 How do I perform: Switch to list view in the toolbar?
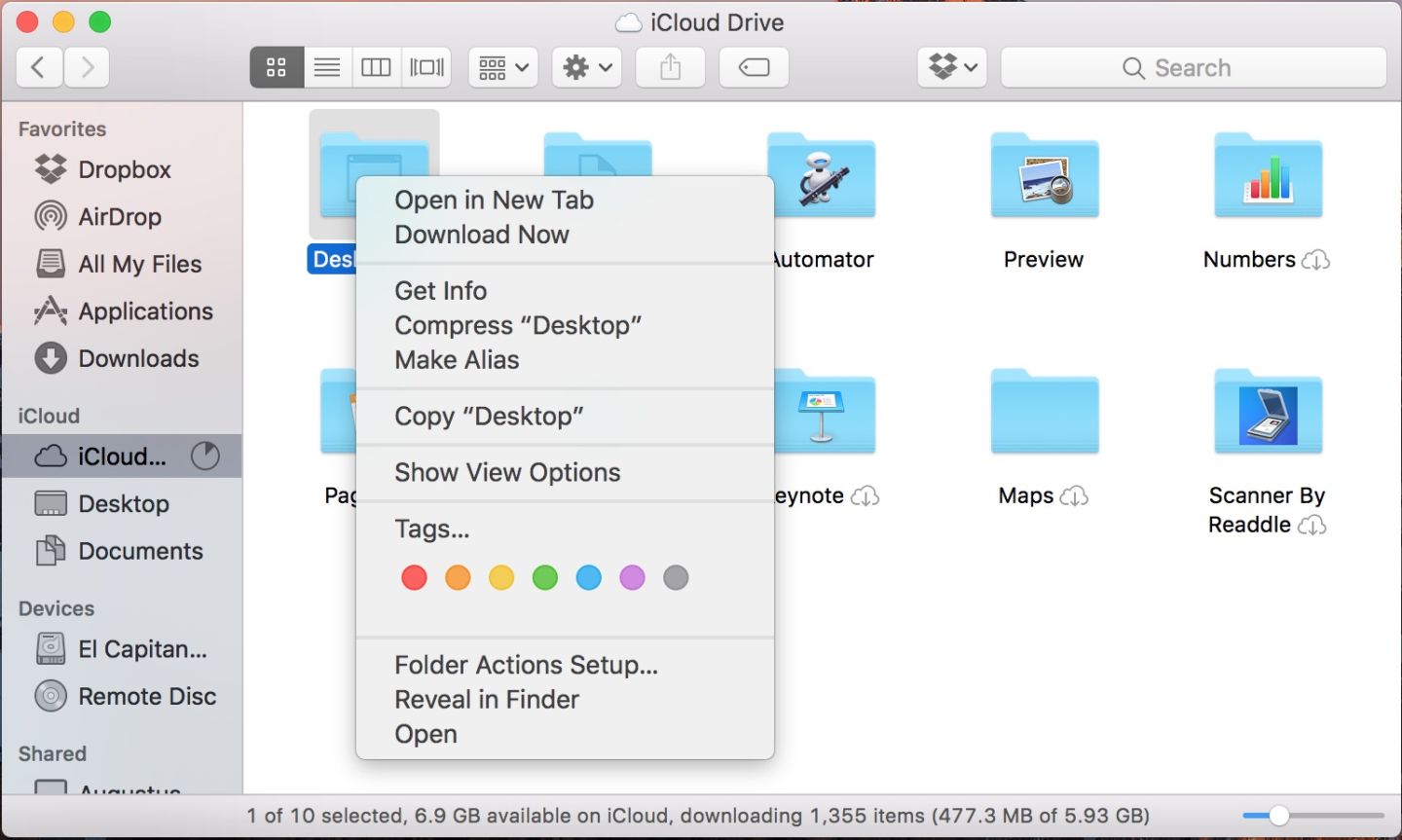click(x=327, y=66)
